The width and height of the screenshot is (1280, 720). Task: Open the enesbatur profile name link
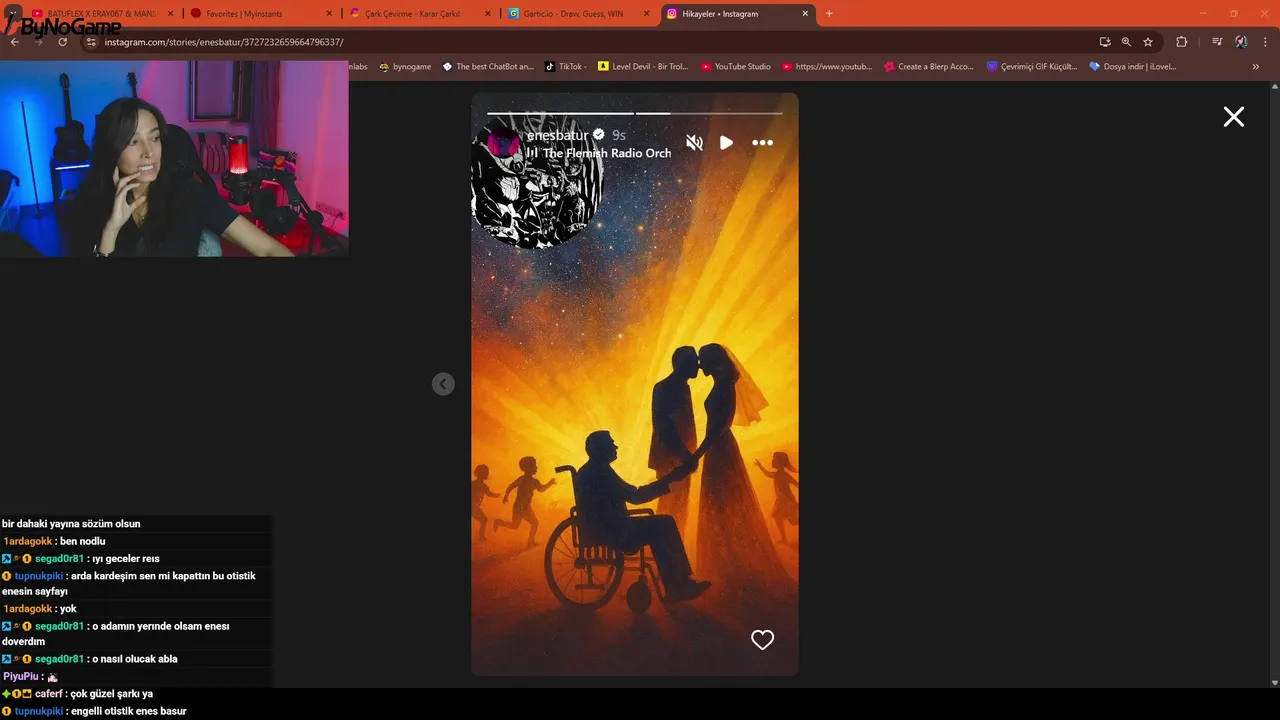tap(558, 135)
